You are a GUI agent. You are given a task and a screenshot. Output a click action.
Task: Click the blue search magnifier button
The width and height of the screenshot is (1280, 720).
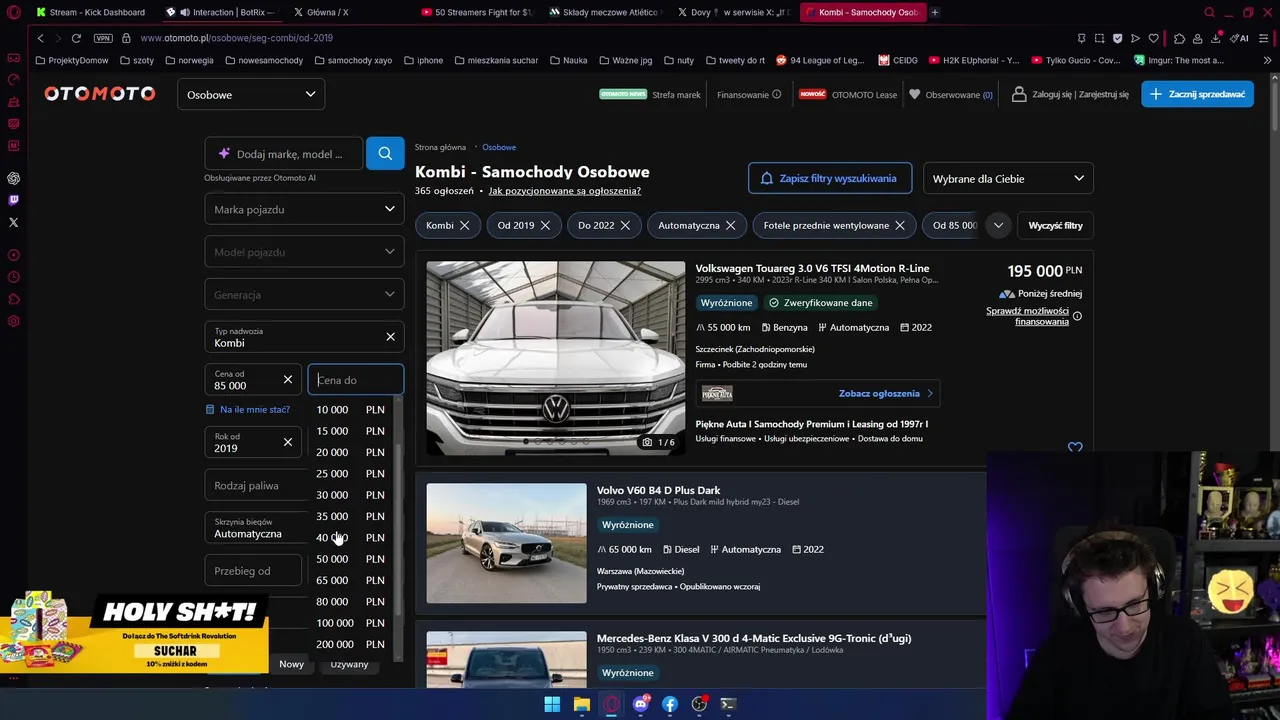point(385,154)
